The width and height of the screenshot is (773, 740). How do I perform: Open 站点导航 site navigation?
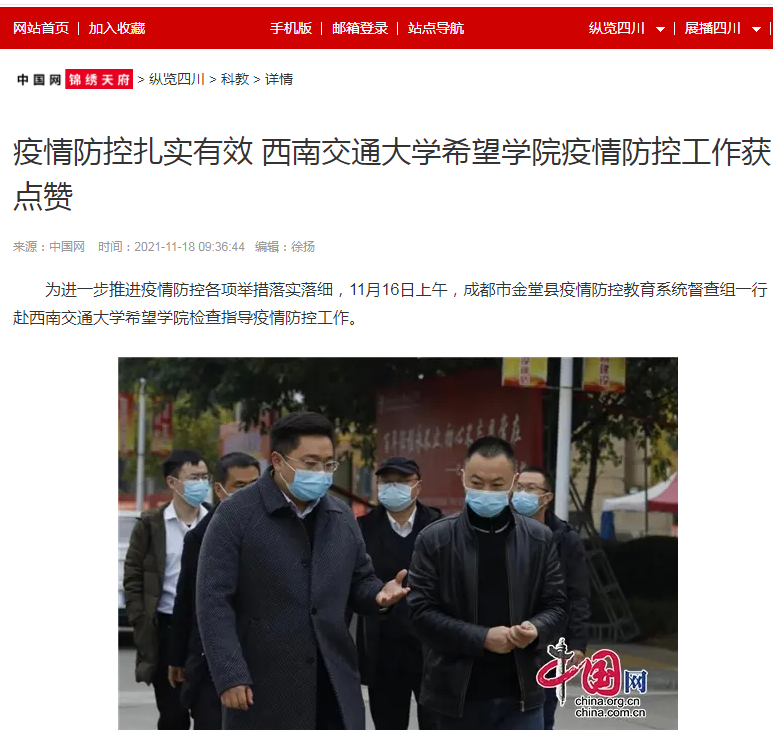[x=436, y=28]
